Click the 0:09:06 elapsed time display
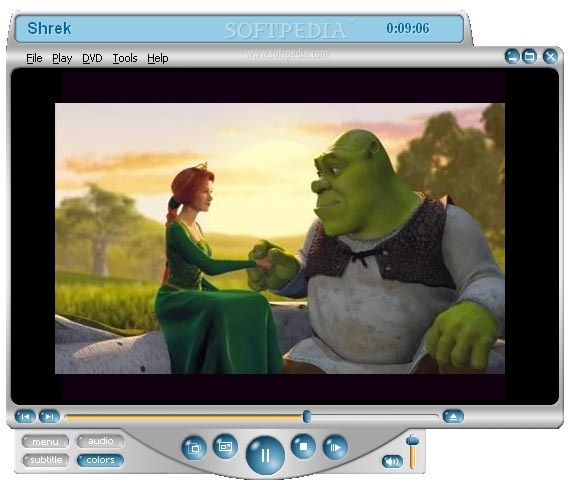Viewport: 576px width, 483px height. point(407,28)
